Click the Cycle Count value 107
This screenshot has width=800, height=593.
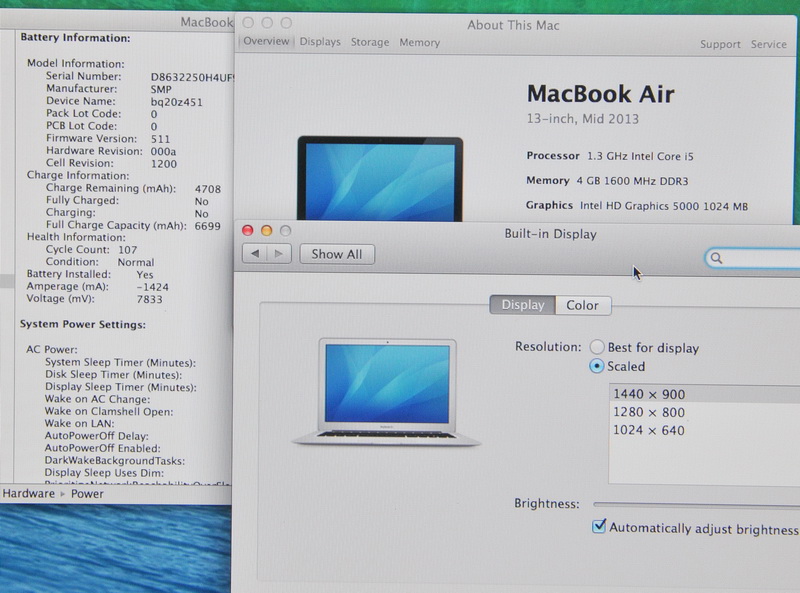click(x=128, y=250)
